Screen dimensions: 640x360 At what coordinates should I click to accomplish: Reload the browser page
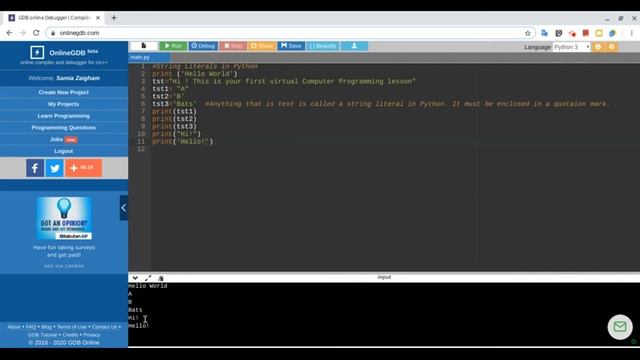point(36,33)
